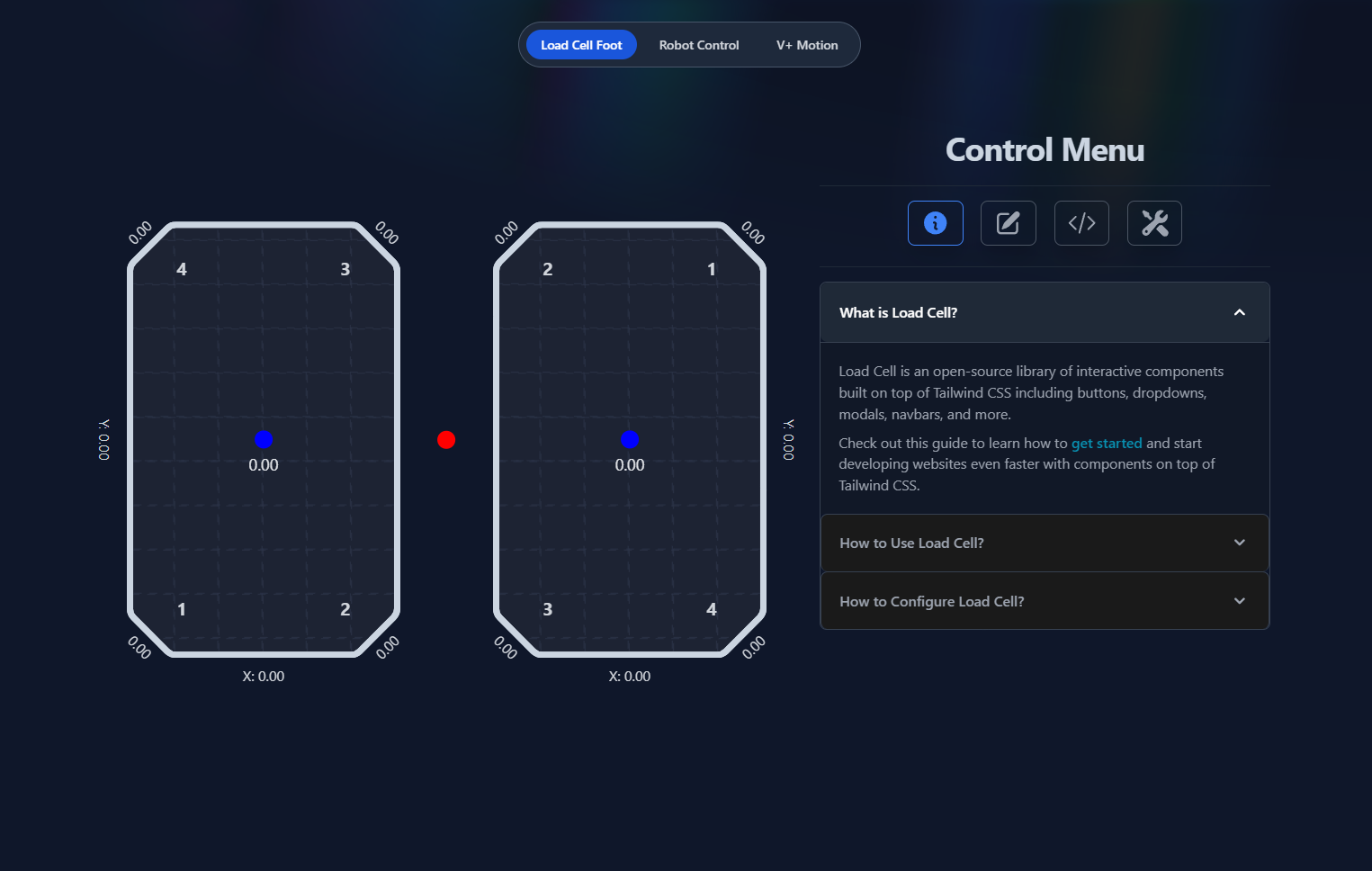1372x871 pixels.
Task: Click the Control Menu heading
Action: (x=1045, y=150)
